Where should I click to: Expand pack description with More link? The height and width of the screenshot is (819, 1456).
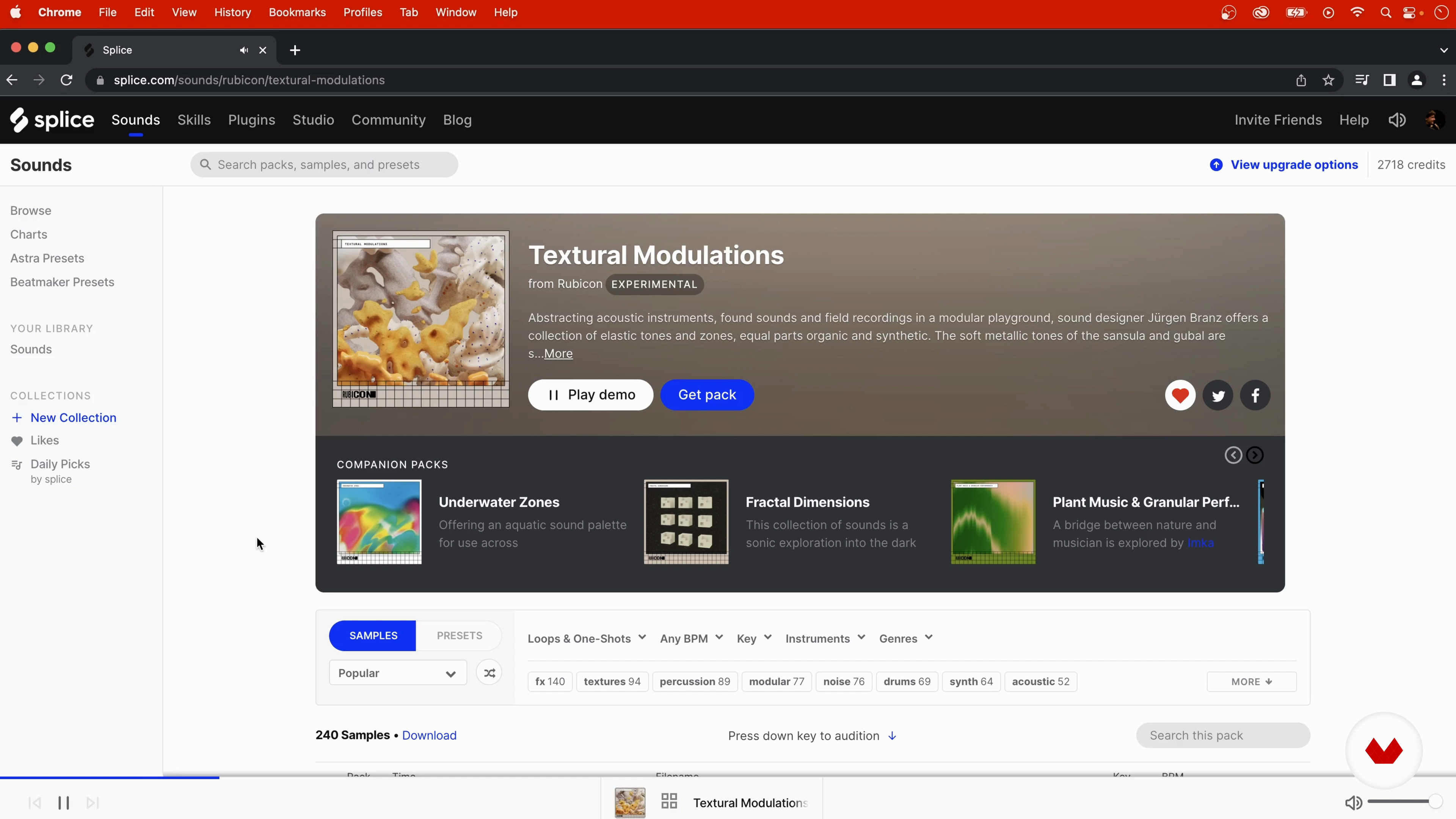559,354
